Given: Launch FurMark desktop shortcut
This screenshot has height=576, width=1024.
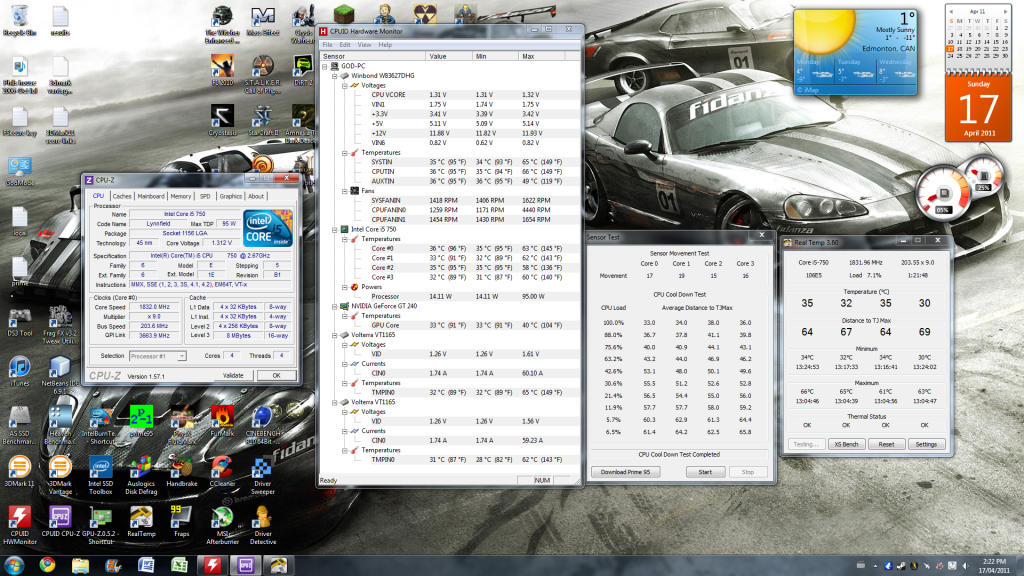Looking at the screenshot, I should pyautogui.click(x=222, y=421).
